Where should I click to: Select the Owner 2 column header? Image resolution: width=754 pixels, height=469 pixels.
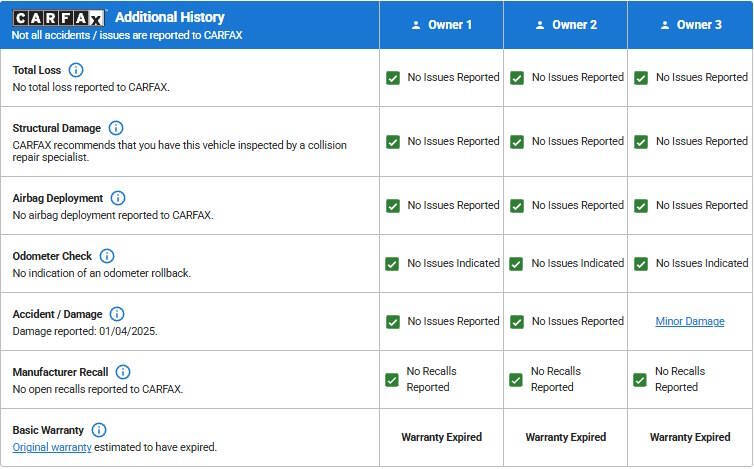coord(565,25)
